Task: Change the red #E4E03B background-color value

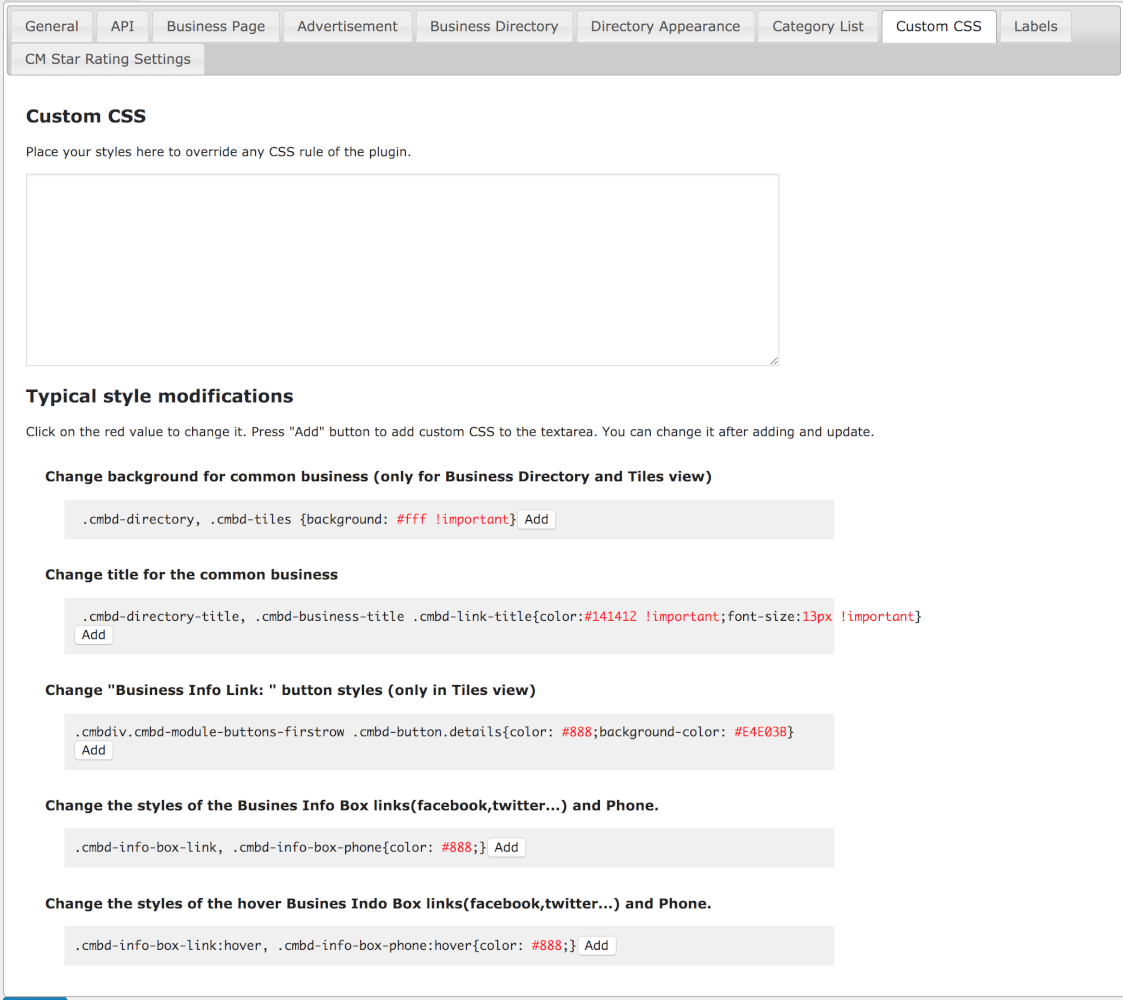Action: click(x=763, y=732)
